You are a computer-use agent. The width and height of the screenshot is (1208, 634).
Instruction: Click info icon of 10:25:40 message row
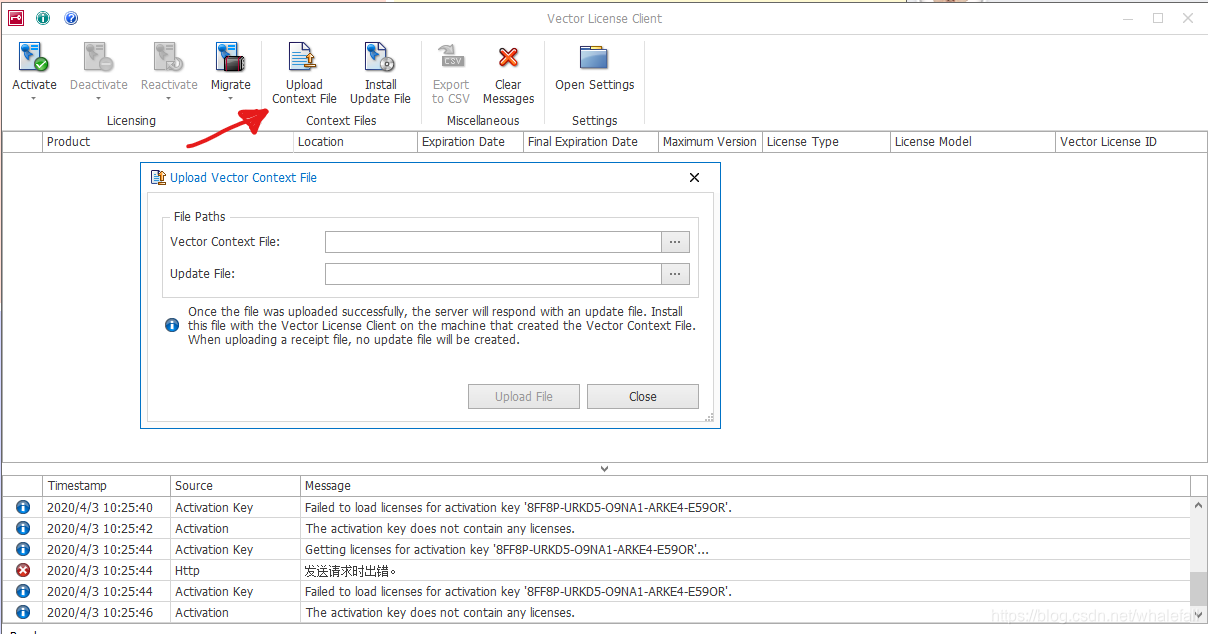pyautogui.click(x=23, y=507)
